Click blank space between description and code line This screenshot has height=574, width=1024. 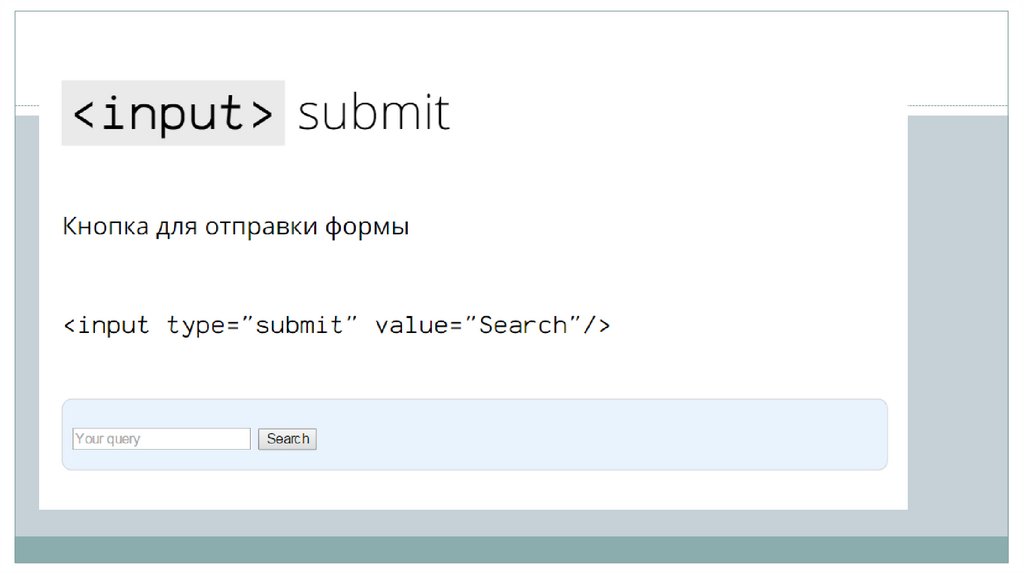[x=400, y=277]
